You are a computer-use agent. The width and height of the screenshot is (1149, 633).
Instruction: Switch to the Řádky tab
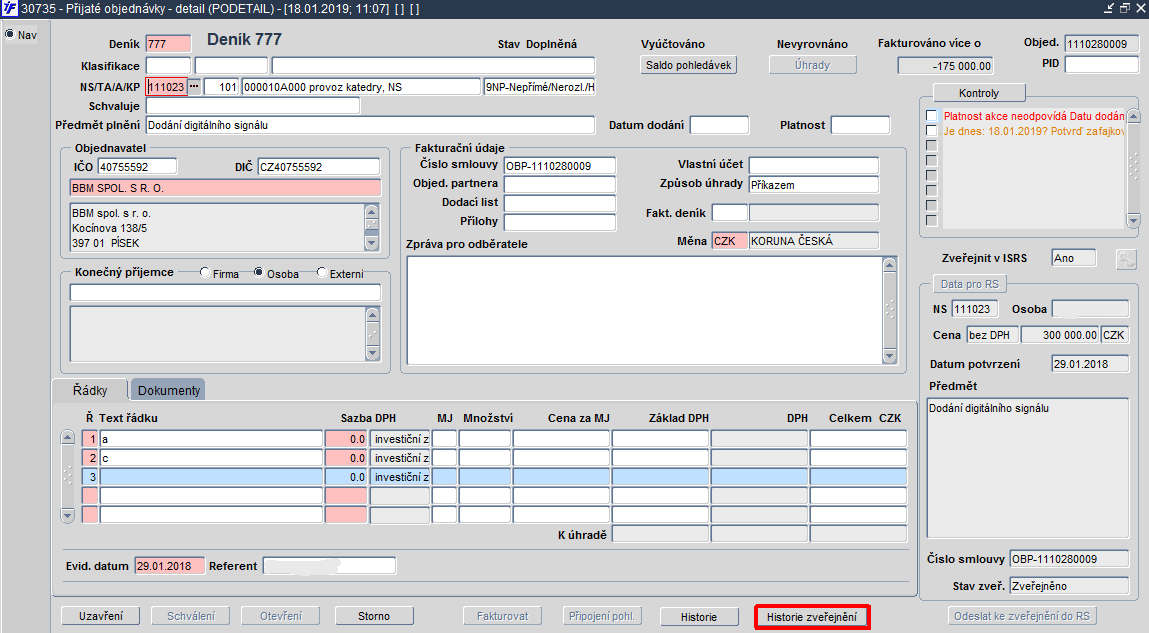[x=90, y=390]
